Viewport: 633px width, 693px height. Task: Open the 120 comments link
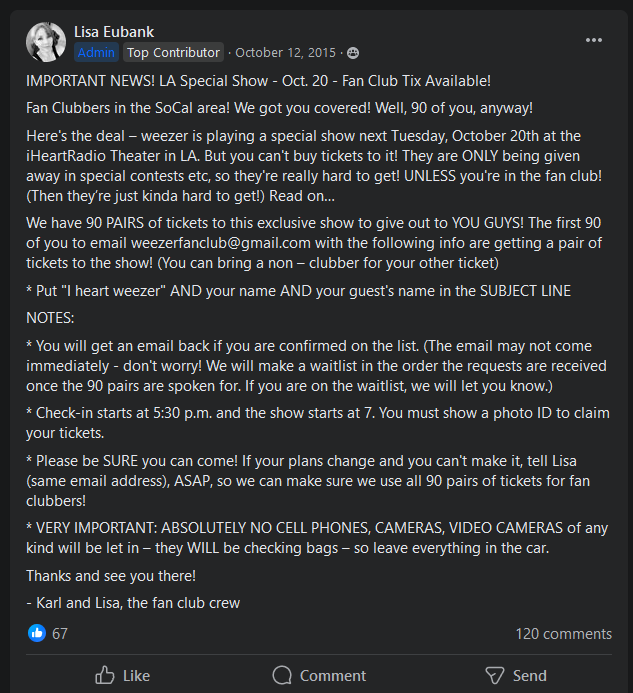pos(563,633)
